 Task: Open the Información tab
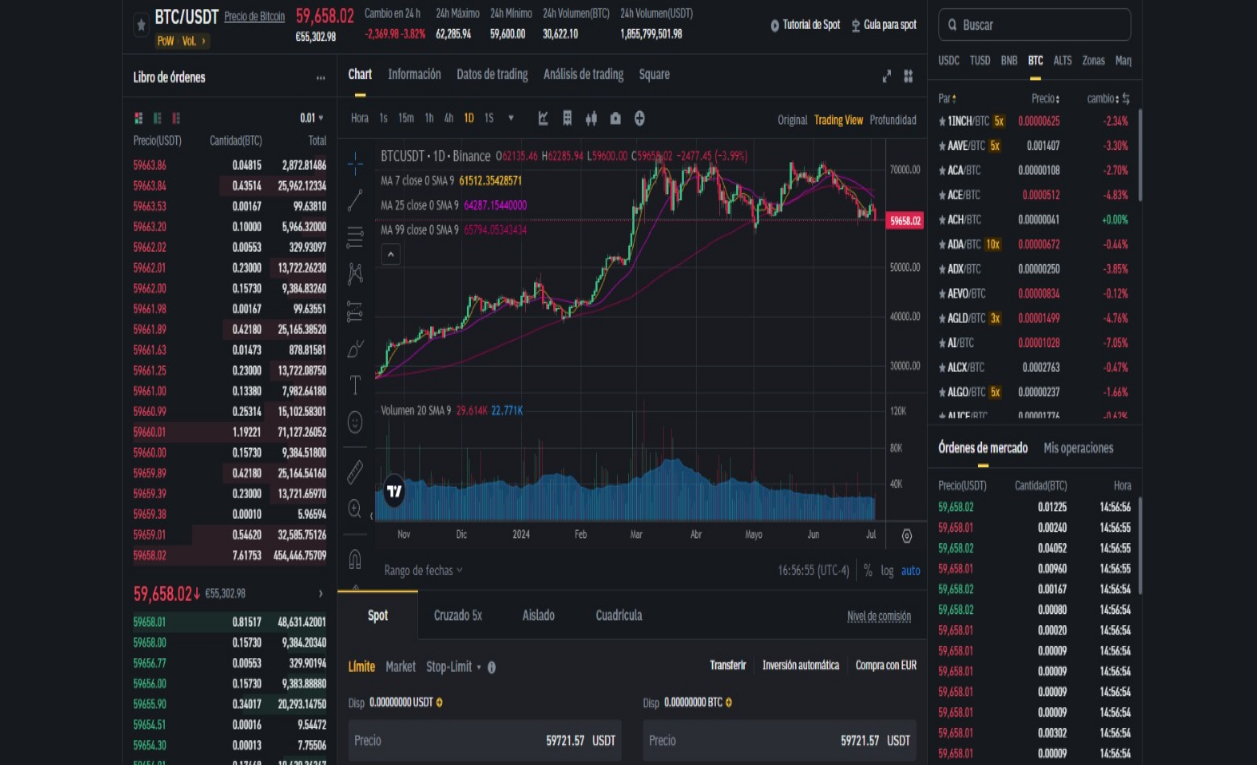click(x=414, y=75)
